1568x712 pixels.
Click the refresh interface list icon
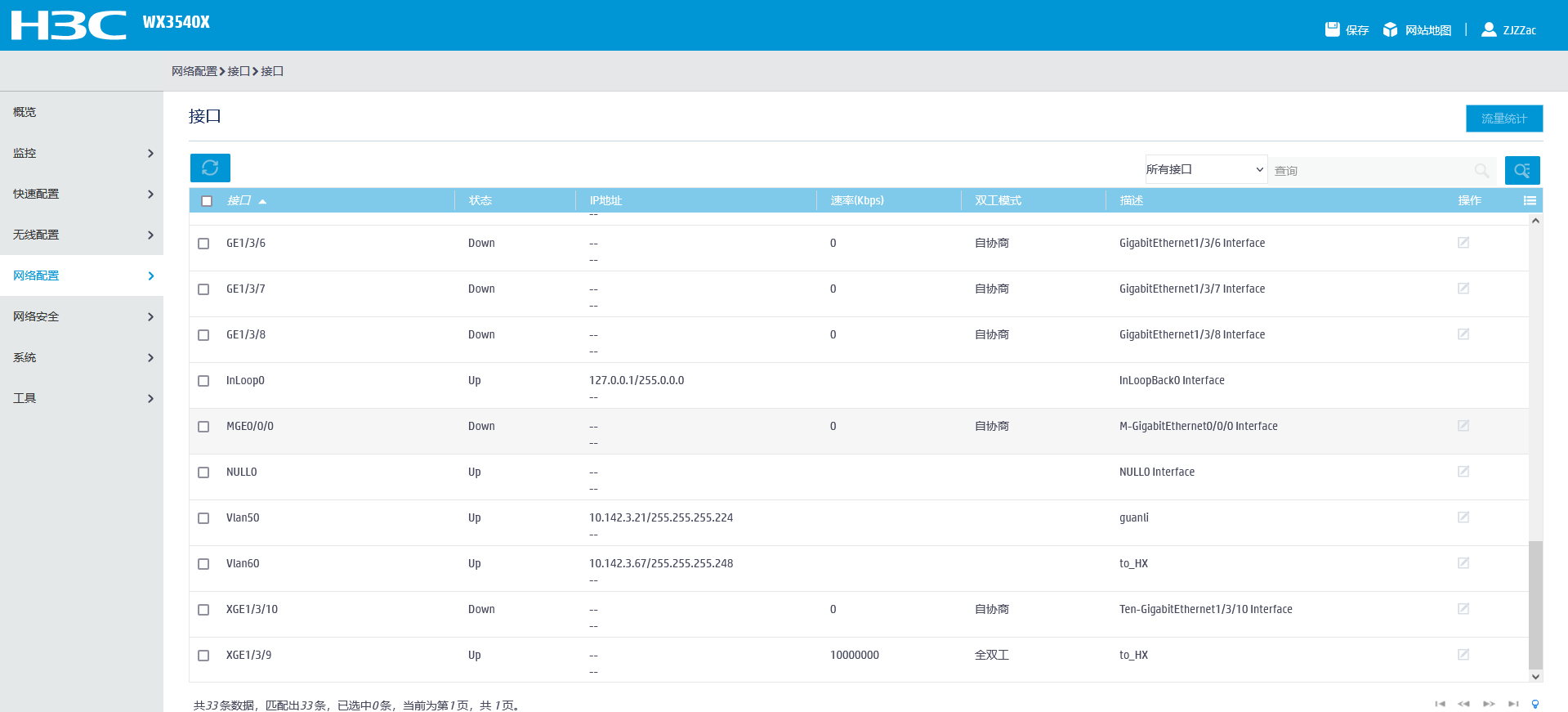210,168
